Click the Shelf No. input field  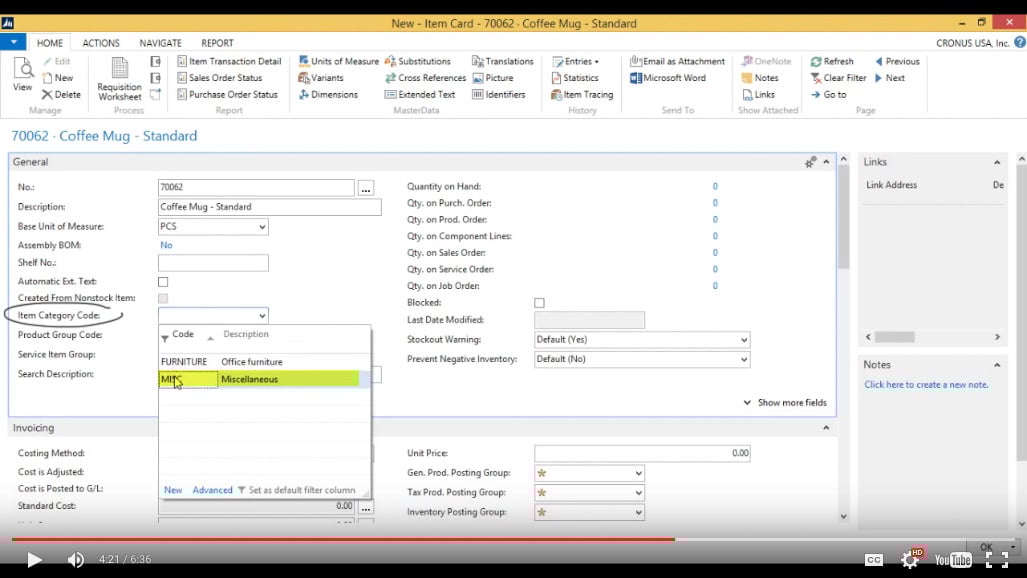[214, 263]
